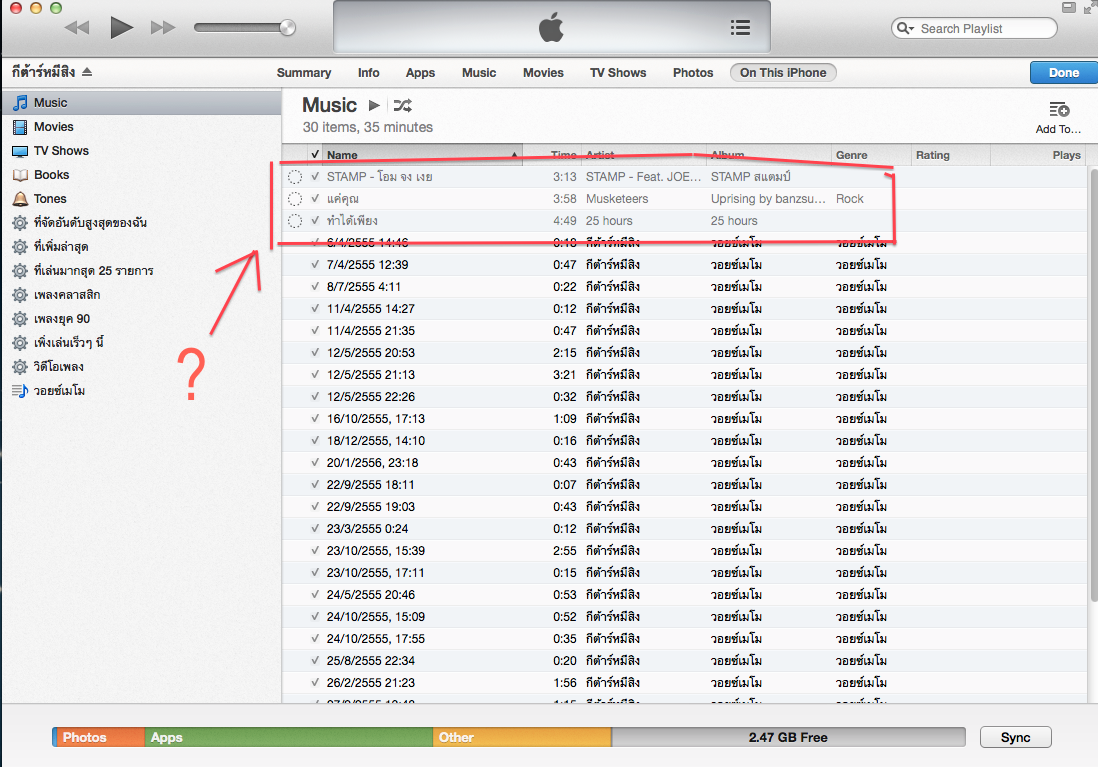Click the Add To button

coord(1058,118)
